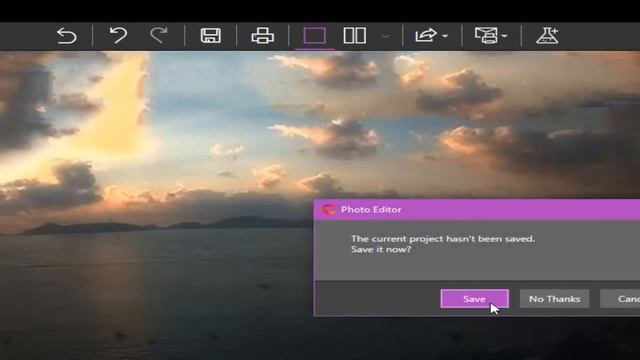Cancel the unsaved project prompt

tap(620, 299)
